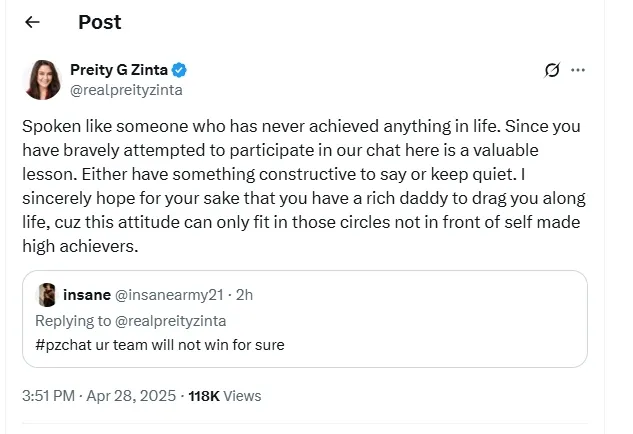Click Preity G Zinta's verified blue badge
Viewport: 633px width, 434px height.
(x=180, y=70)
